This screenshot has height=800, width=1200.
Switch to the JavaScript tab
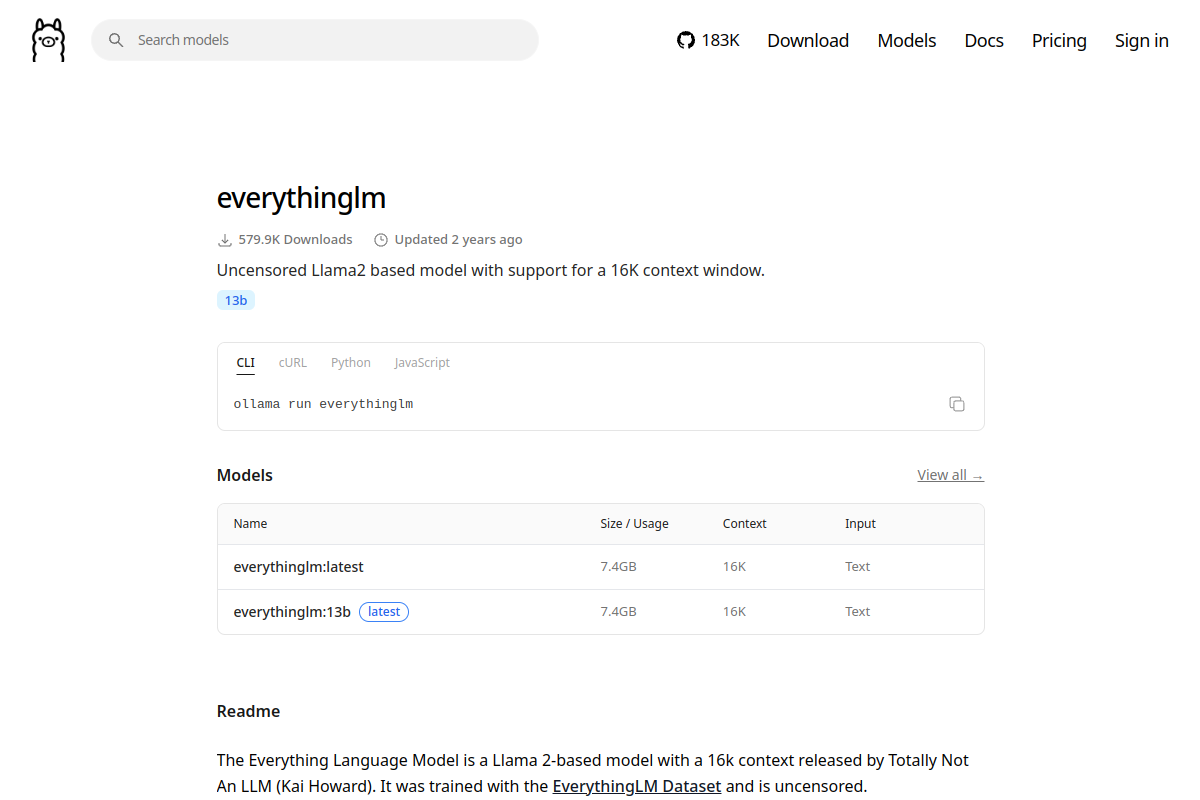tap(422, 363)
